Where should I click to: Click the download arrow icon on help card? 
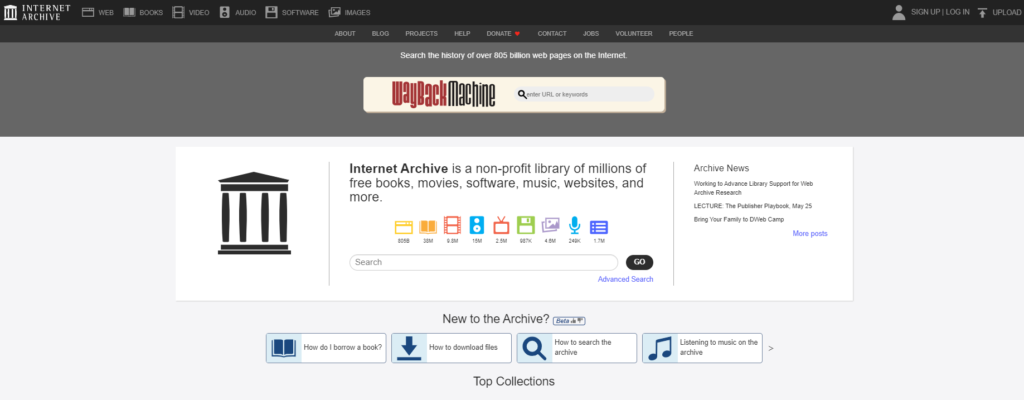point(409,348)
